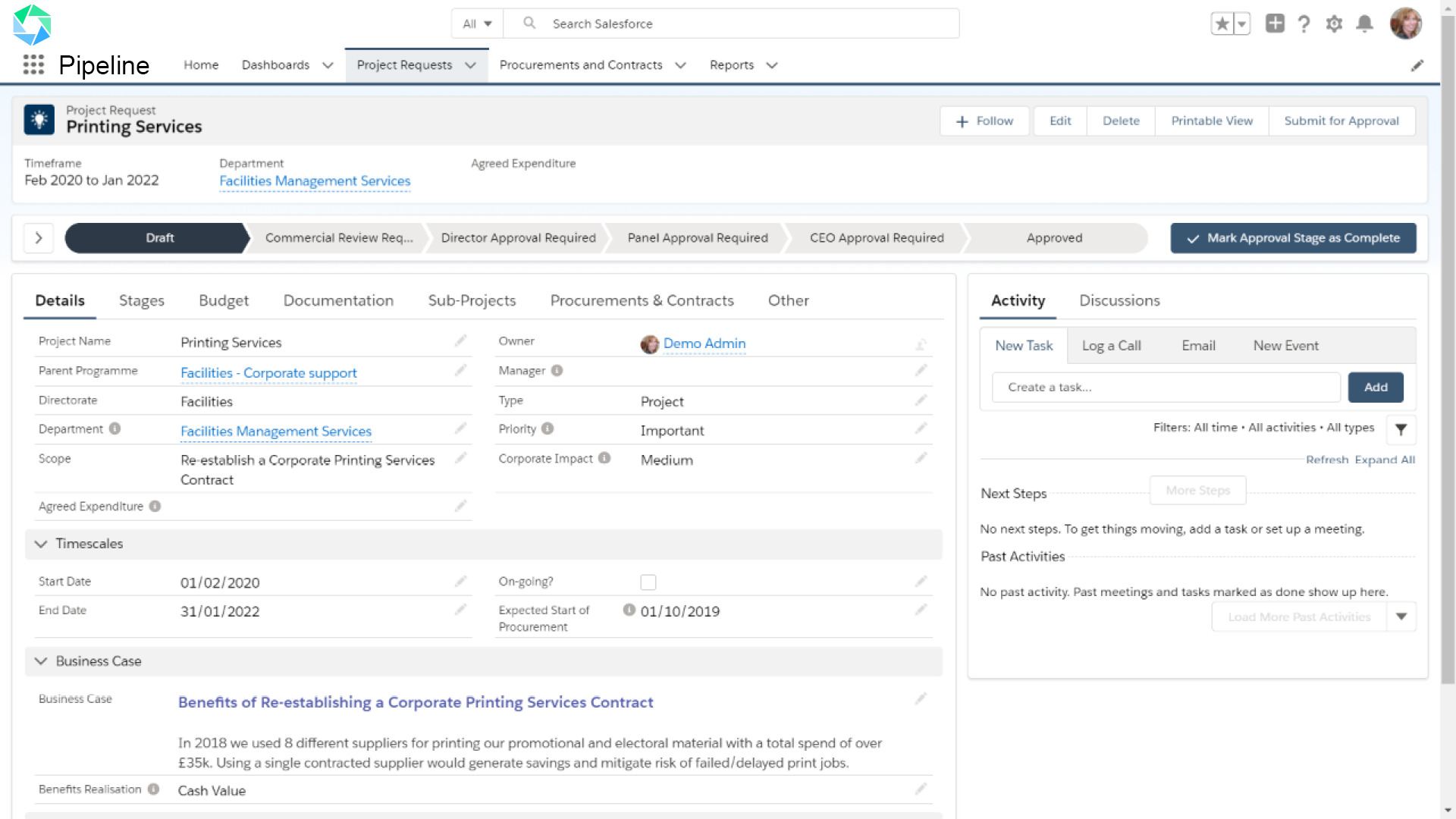
Task: Show Department field info tooltip icon
Action: pyautogui.click(x=115, y=428)
